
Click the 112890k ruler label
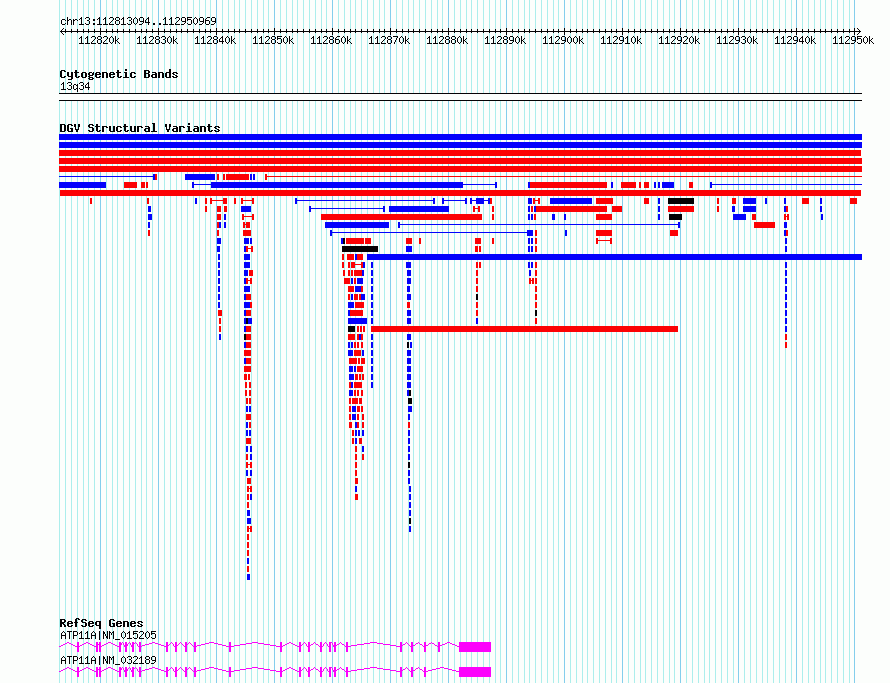click(x=505, y=40)
